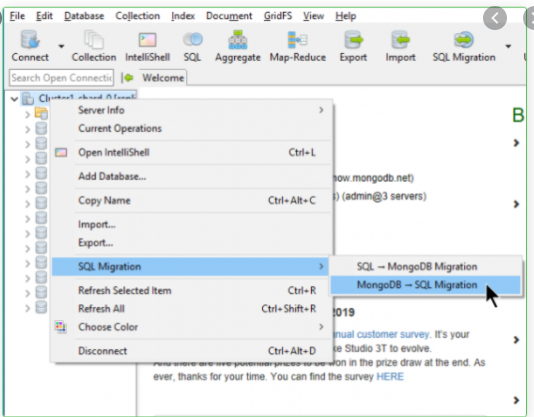Click the folder icon under the cluster node
Screen dimensions: 534x417
41,113
